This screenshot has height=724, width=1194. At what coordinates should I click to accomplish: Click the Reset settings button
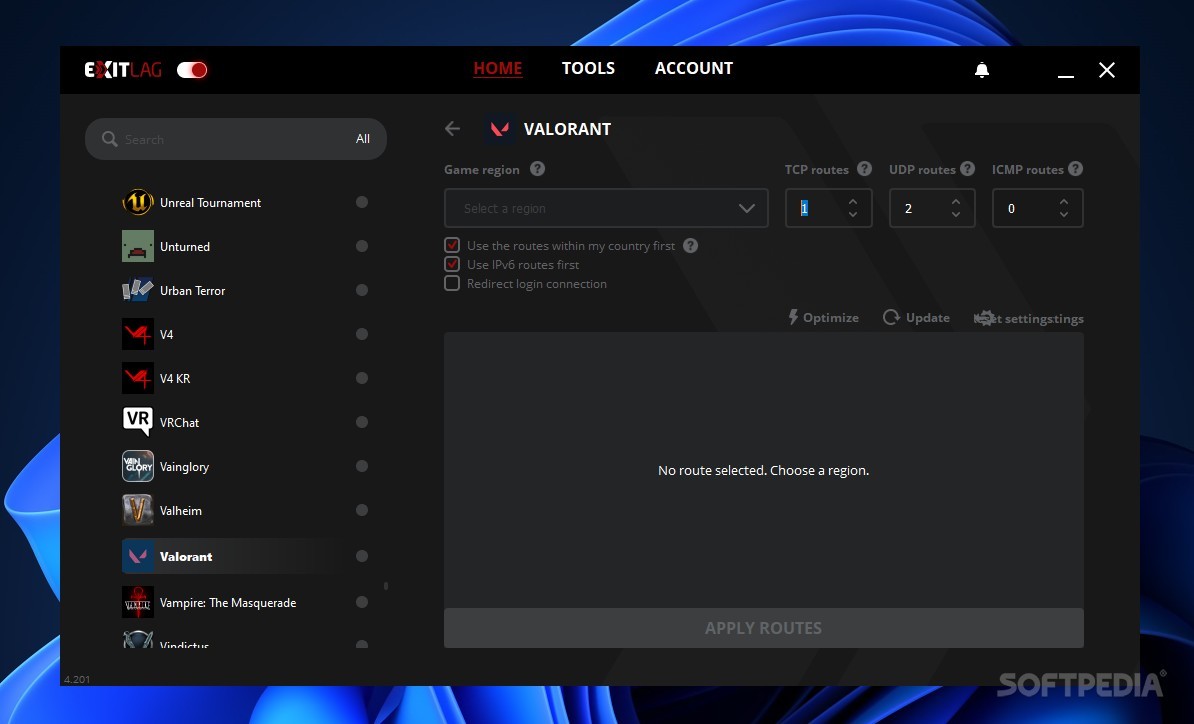pos(1028,318)
